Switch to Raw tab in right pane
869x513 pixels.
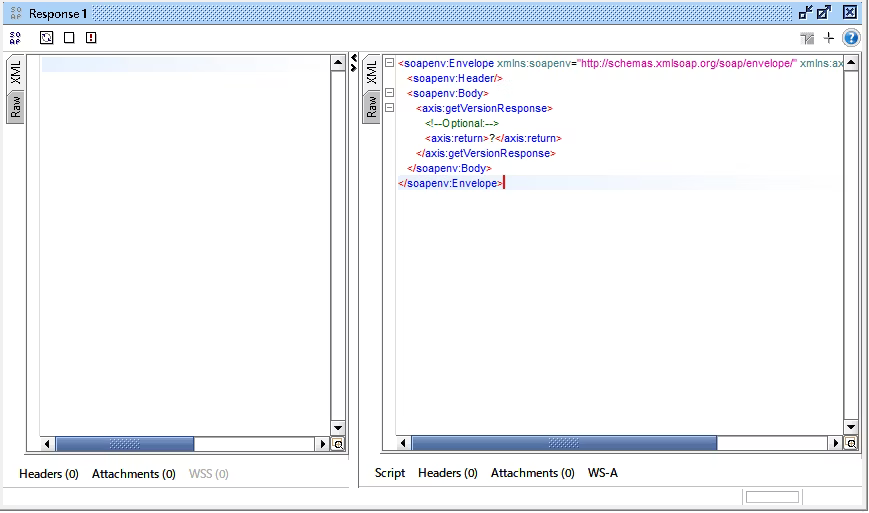(x=372, y=107)
